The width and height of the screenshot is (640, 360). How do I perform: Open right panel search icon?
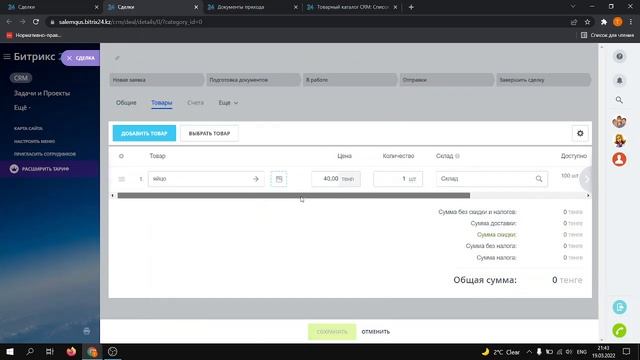pos(619,100)
